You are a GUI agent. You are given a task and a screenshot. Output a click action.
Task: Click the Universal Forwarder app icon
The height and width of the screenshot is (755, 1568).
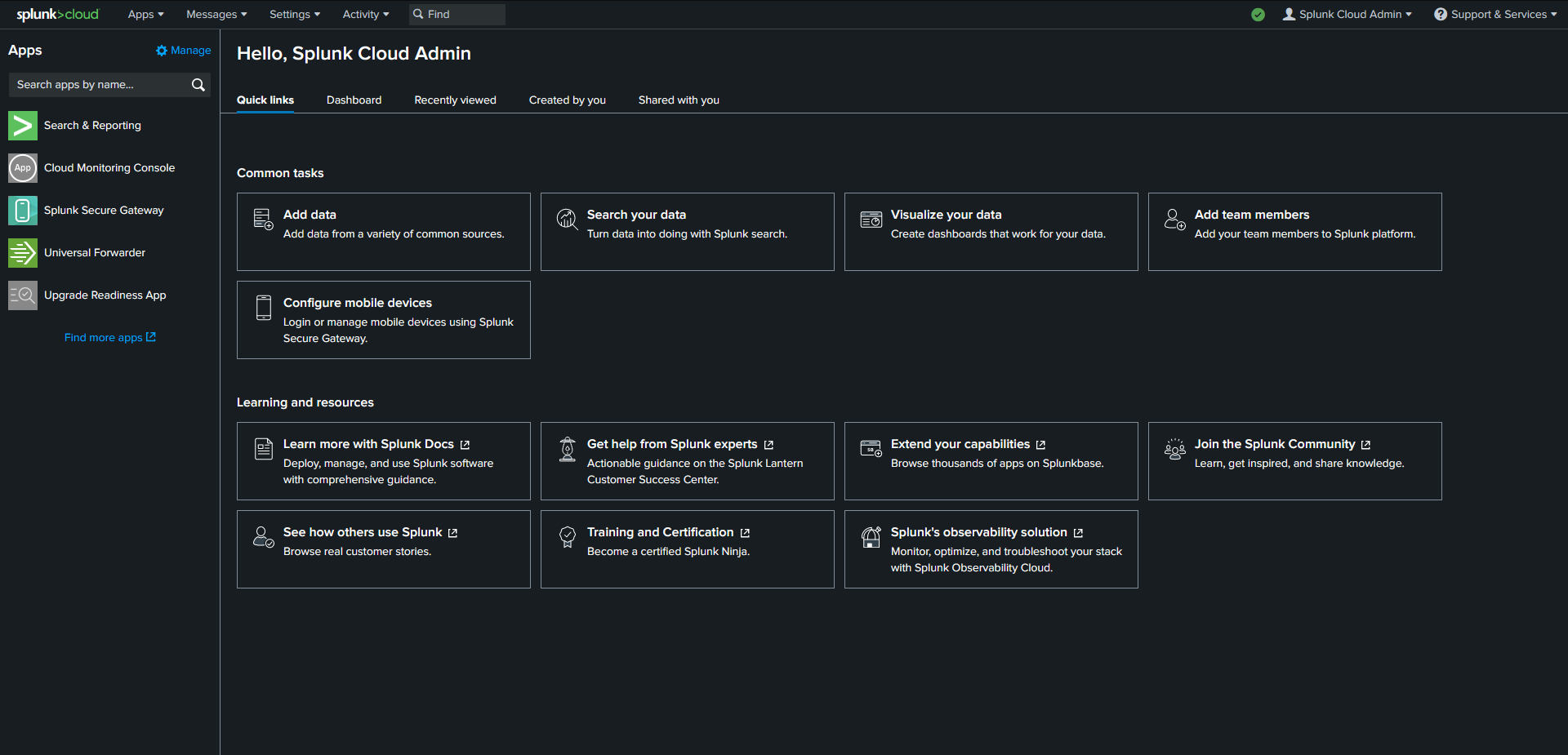[x=22, y=253]
